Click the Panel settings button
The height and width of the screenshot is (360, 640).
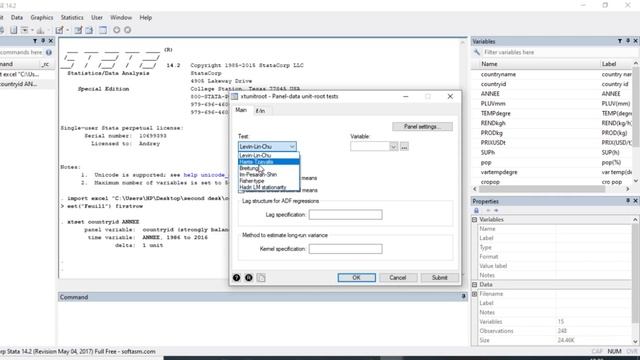click(x=422, y=127)
